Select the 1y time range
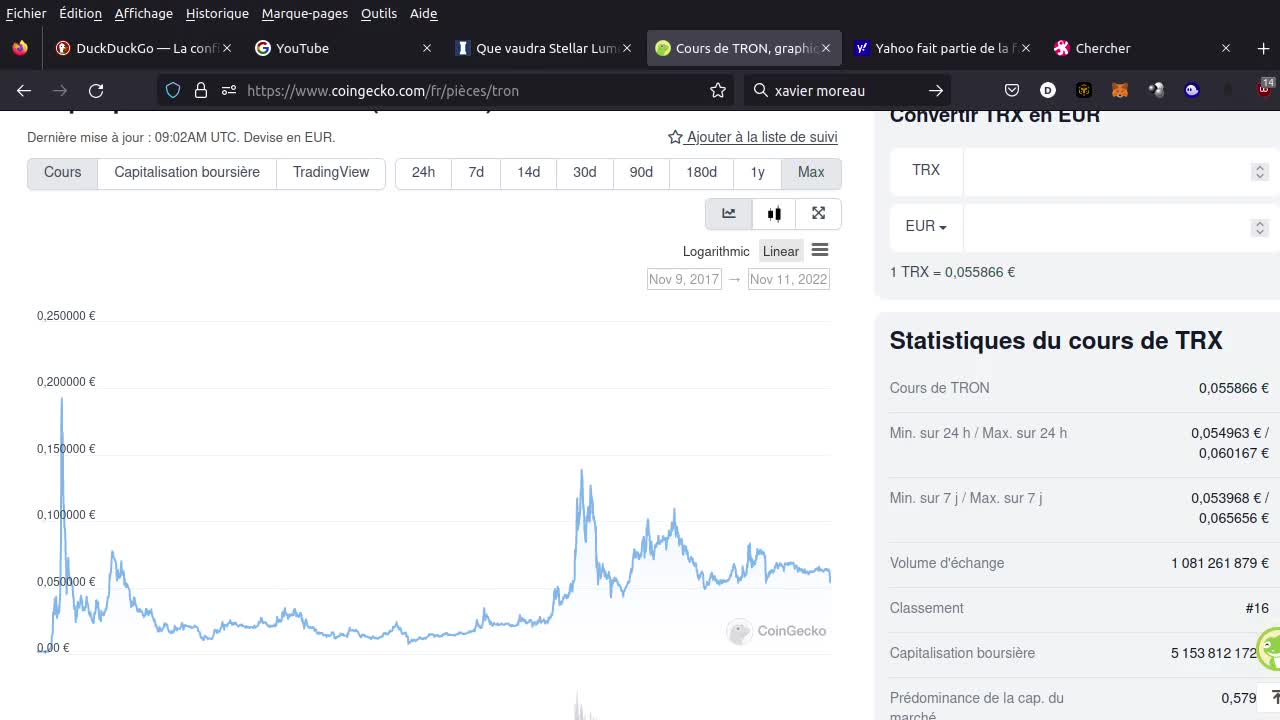The height and width of the screenshot is (720, 1280). (x=757, y=173)
